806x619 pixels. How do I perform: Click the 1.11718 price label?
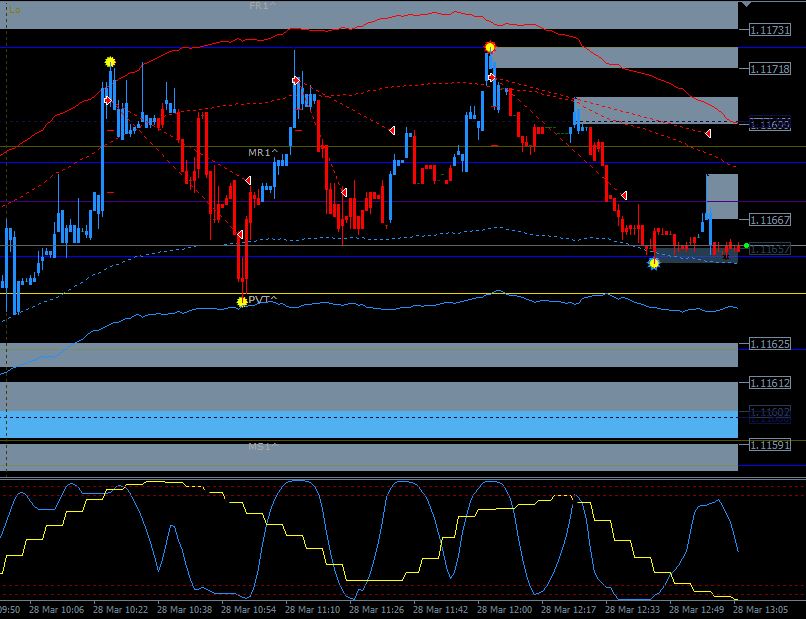770,68
